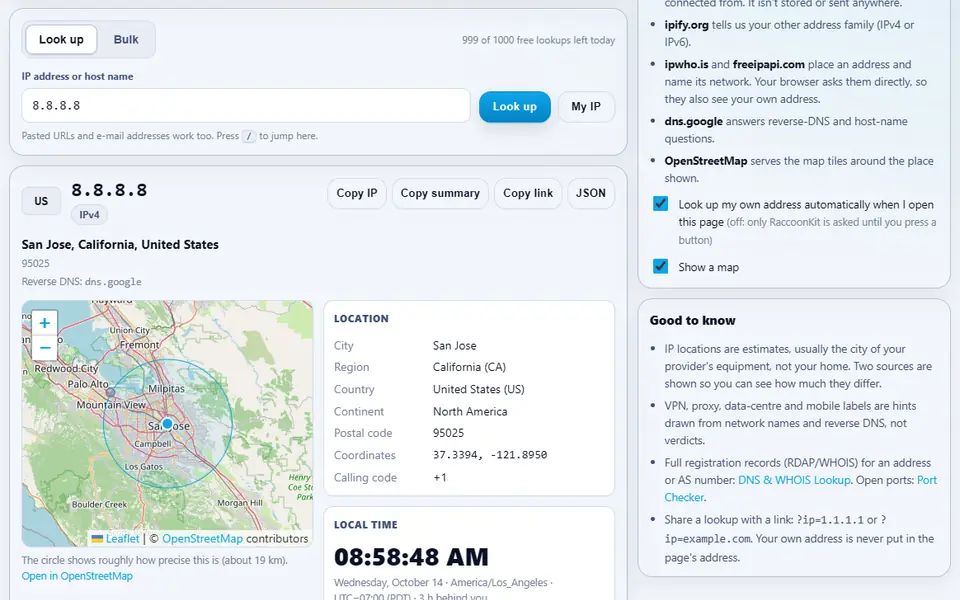The width and height of the screenshot is (960, 600).
Task: Open the JSON view button
Action: pos(591,193)
